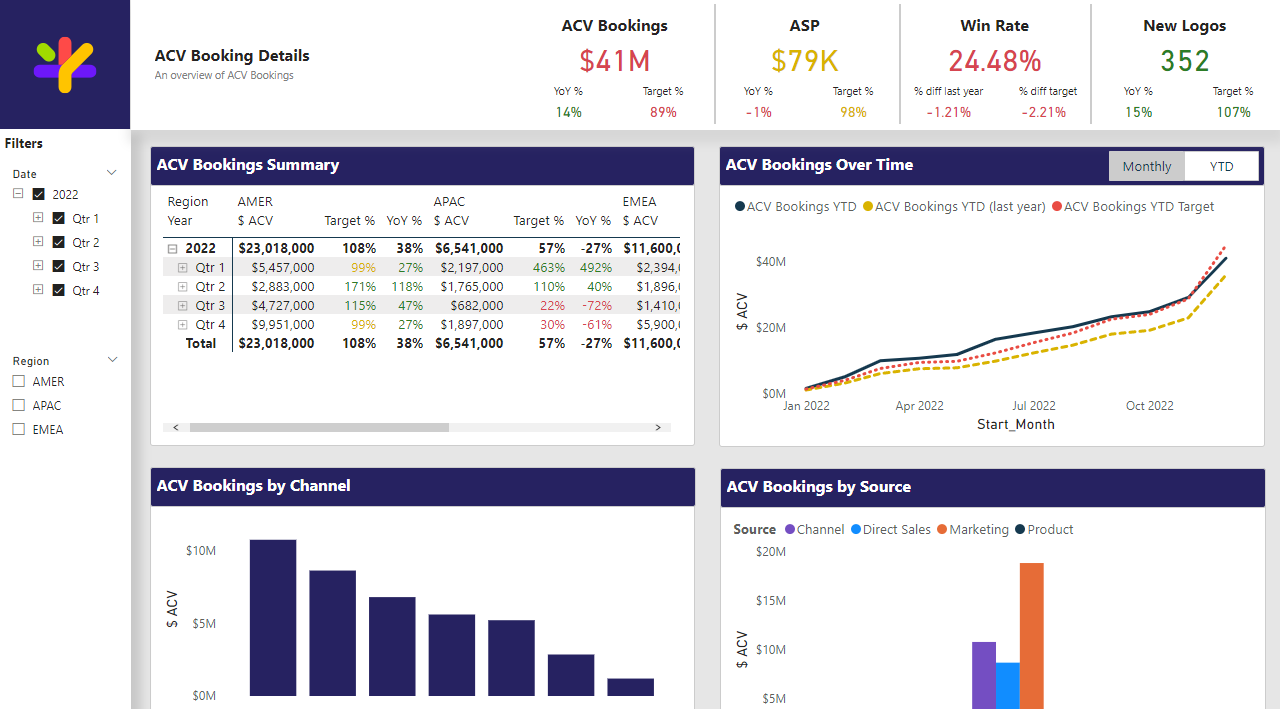
Task: Click the ACV Bookings Summary title bar
Action: pyautogui.click(x=422, y=165)
